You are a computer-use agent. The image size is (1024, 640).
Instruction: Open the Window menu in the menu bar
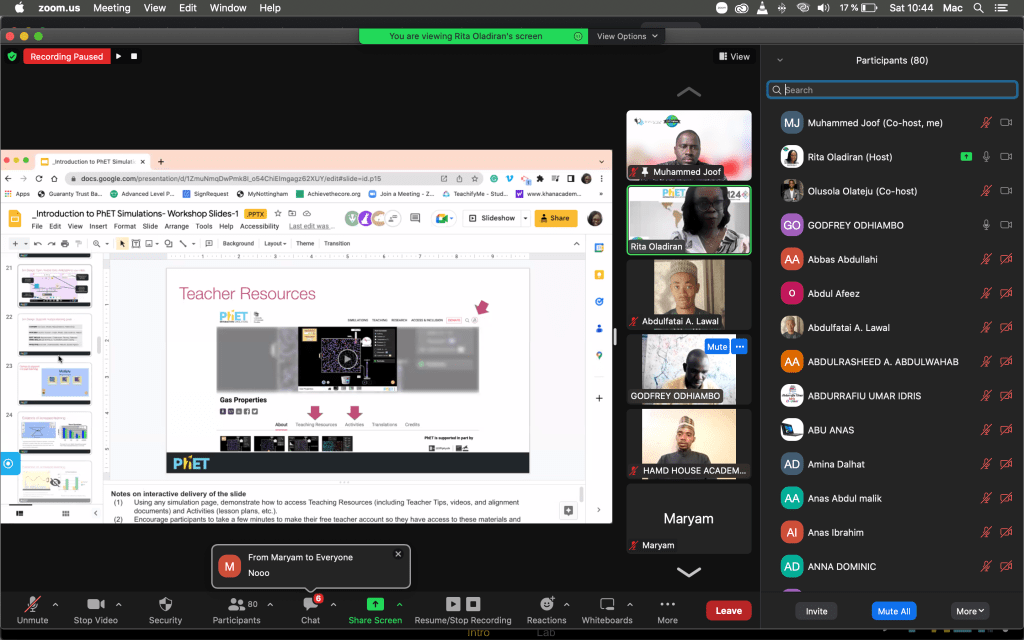point(228,8)
